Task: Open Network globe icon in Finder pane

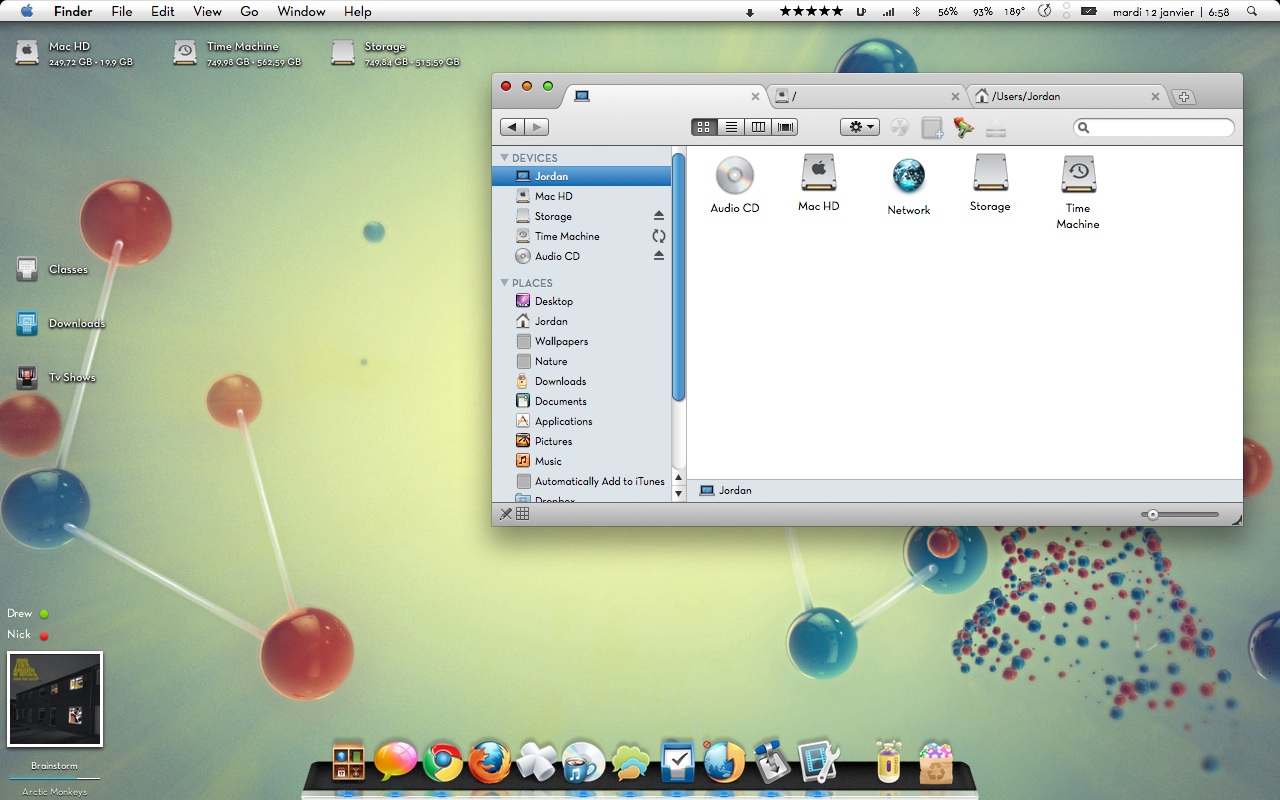Action: point(908,176)
